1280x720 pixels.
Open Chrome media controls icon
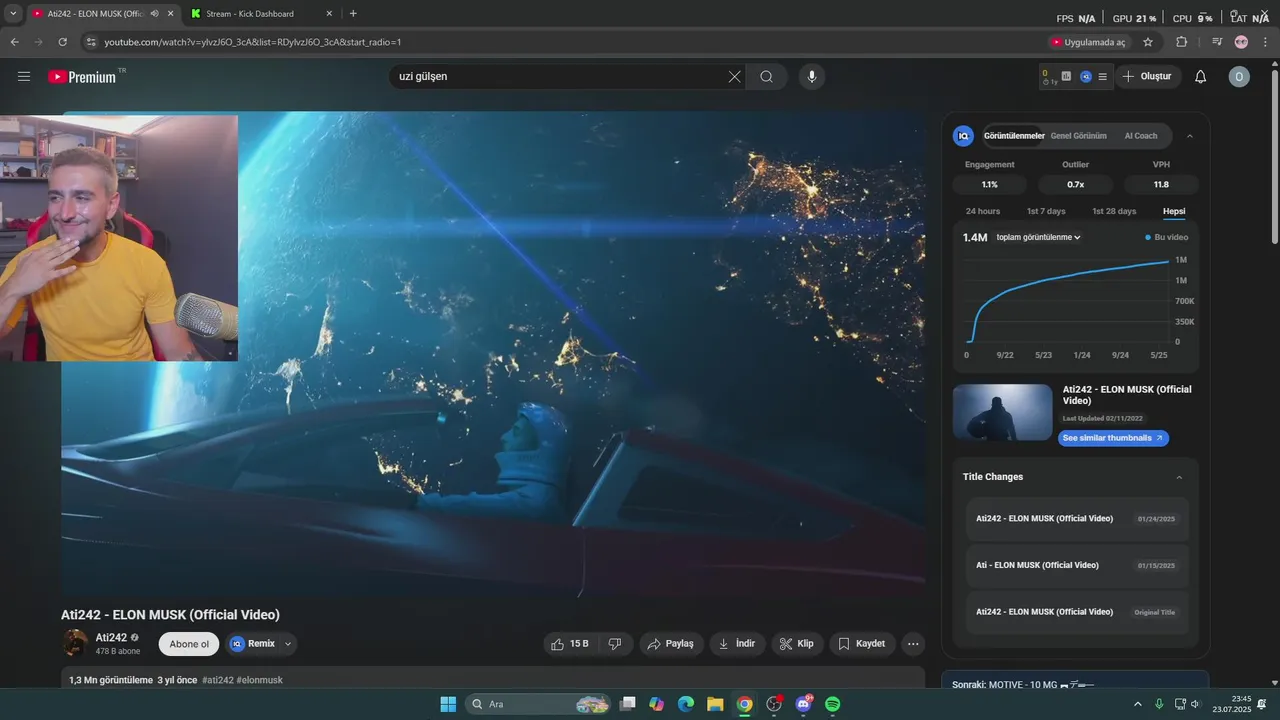1217,42
